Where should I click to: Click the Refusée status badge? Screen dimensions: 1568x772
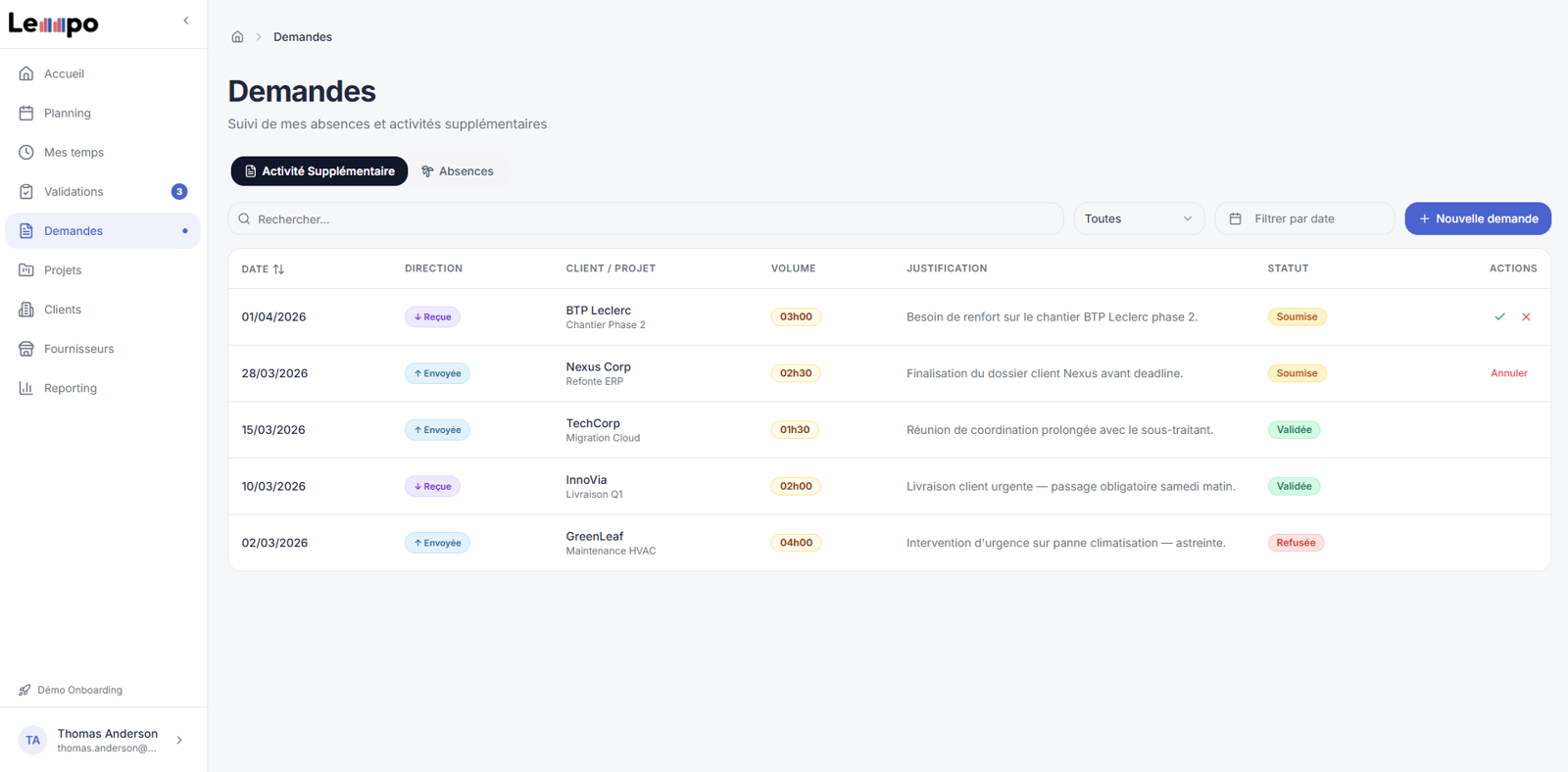click(1296, 543)
